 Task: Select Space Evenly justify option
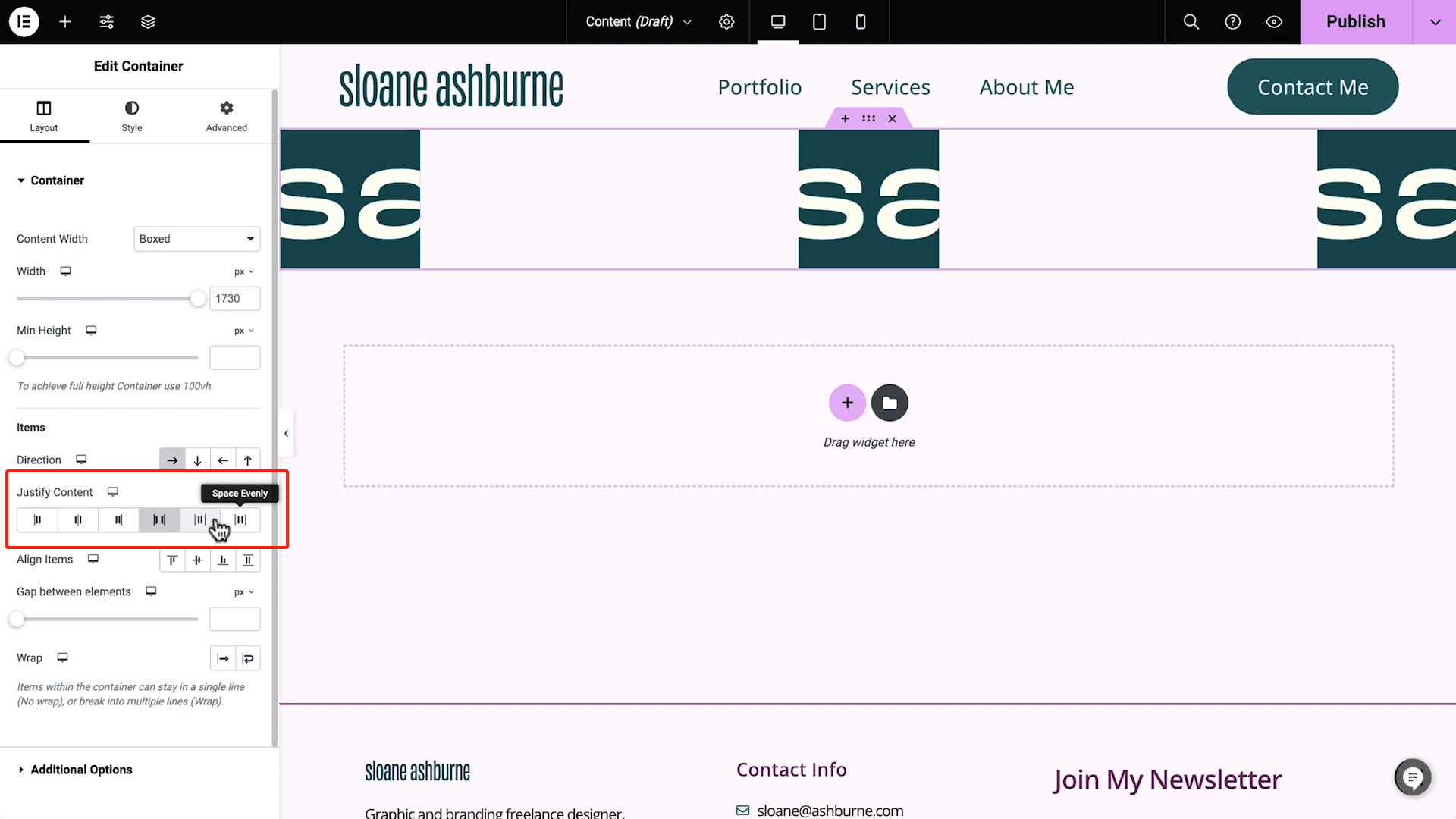240,520
